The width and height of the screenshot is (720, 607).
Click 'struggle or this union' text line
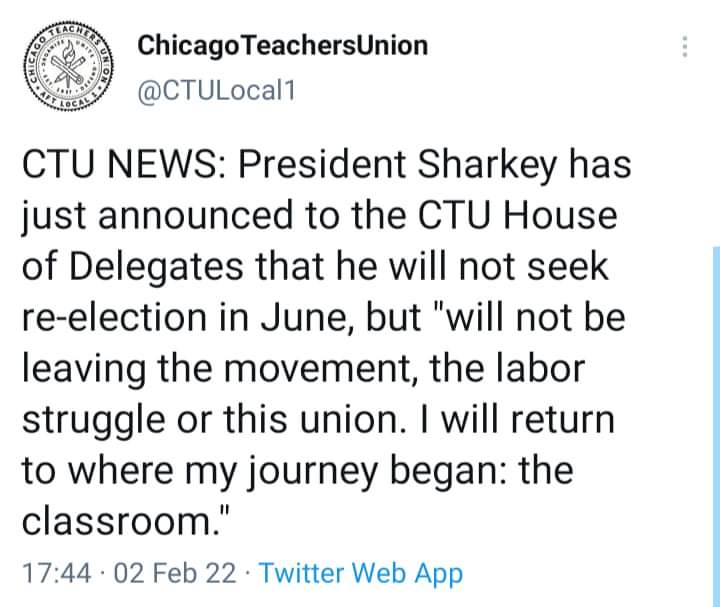point(214,420)
